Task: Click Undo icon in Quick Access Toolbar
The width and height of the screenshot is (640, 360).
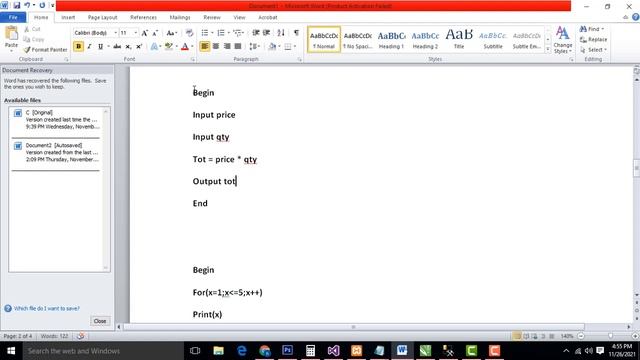Action: coord(27,5)
